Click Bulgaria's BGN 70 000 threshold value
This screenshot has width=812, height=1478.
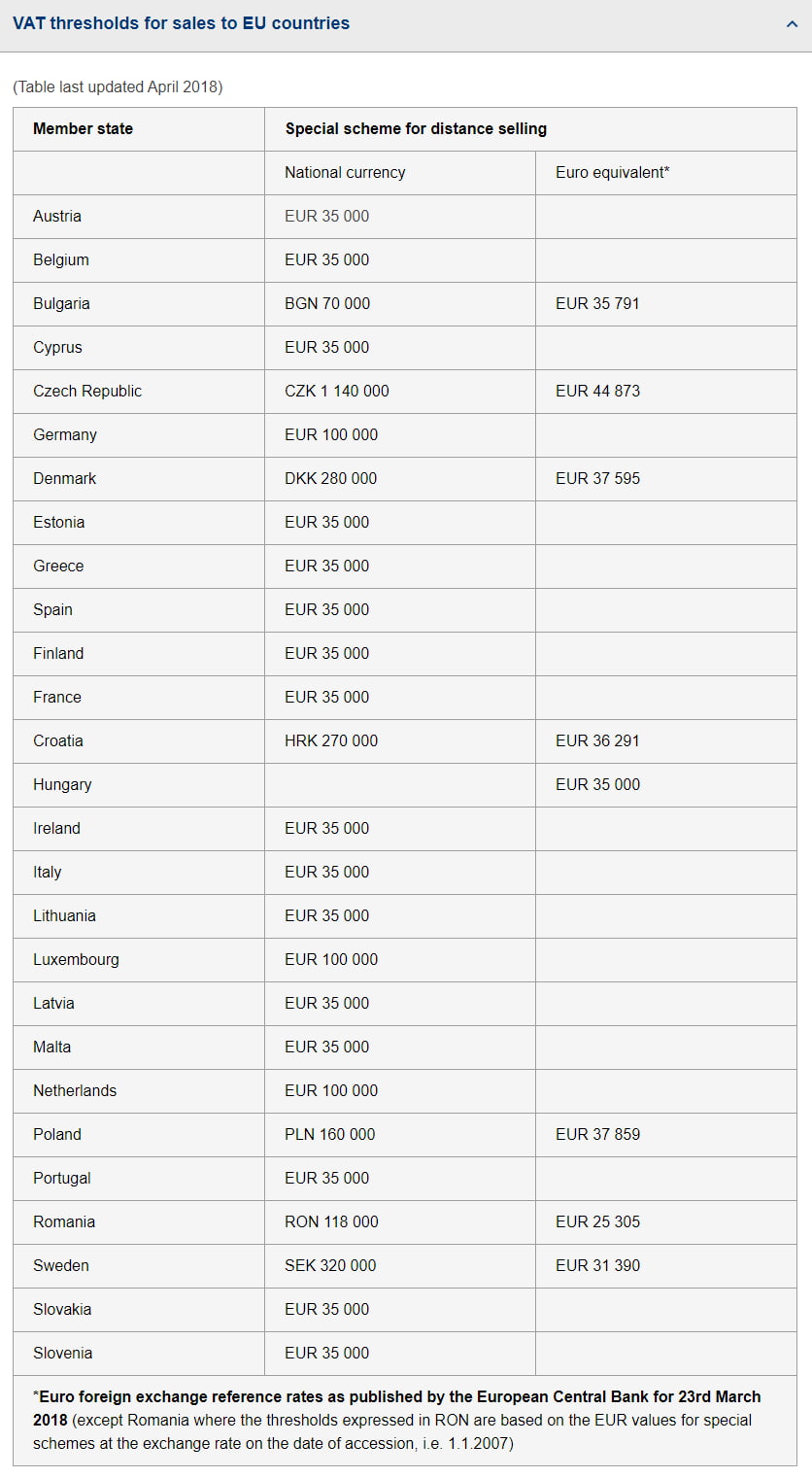pos(331,303)
